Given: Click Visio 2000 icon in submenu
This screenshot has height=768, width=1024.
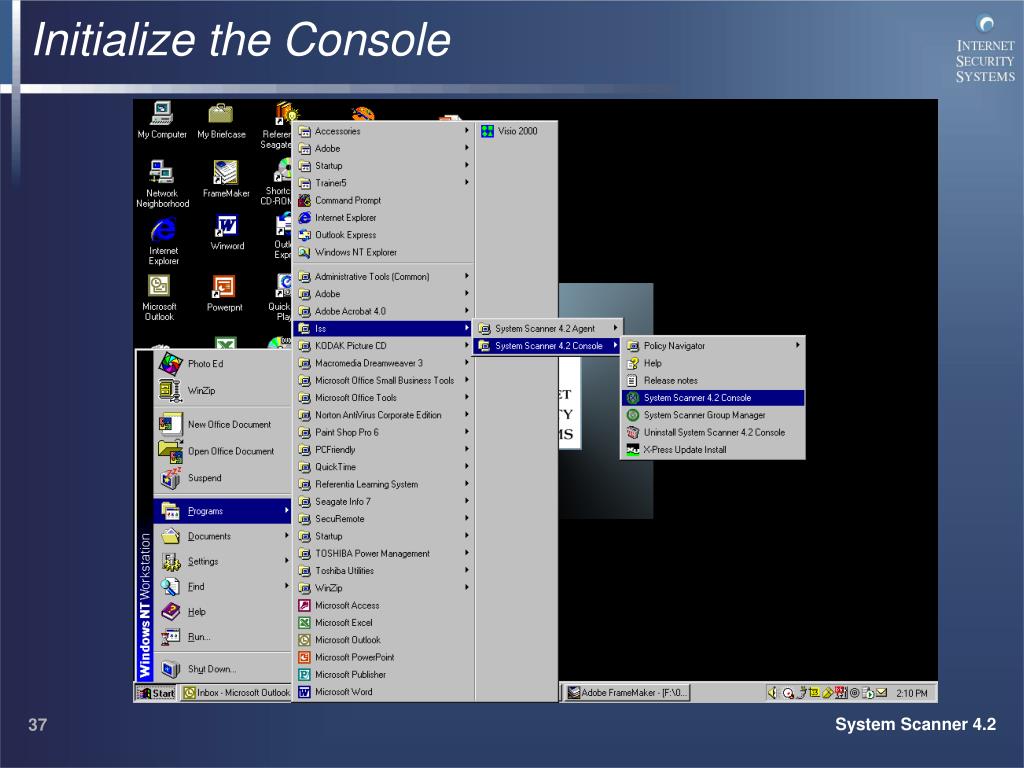Looking at the screenshot, I should tap(487, 131).
